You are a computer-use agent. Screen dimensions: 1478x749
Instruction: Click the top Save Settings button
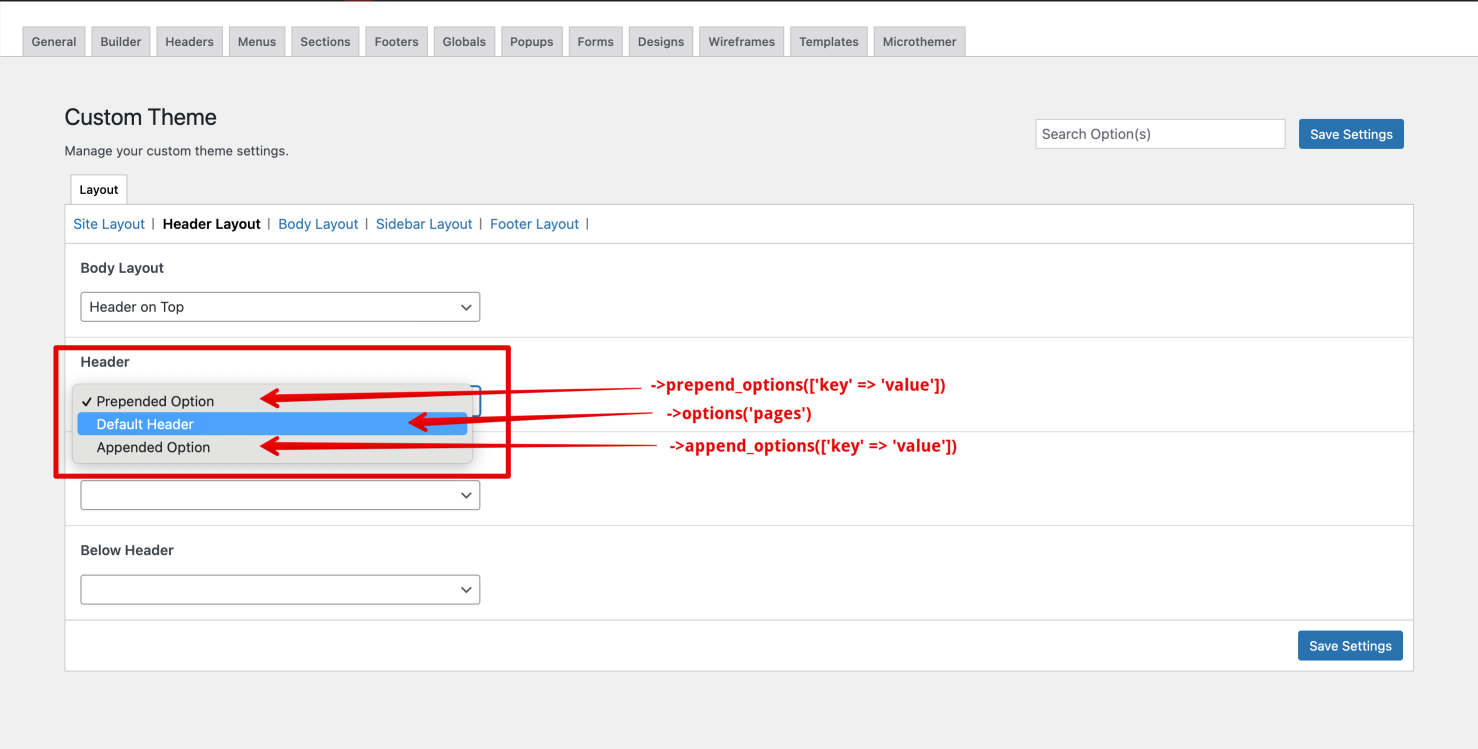pos(1351,133)
